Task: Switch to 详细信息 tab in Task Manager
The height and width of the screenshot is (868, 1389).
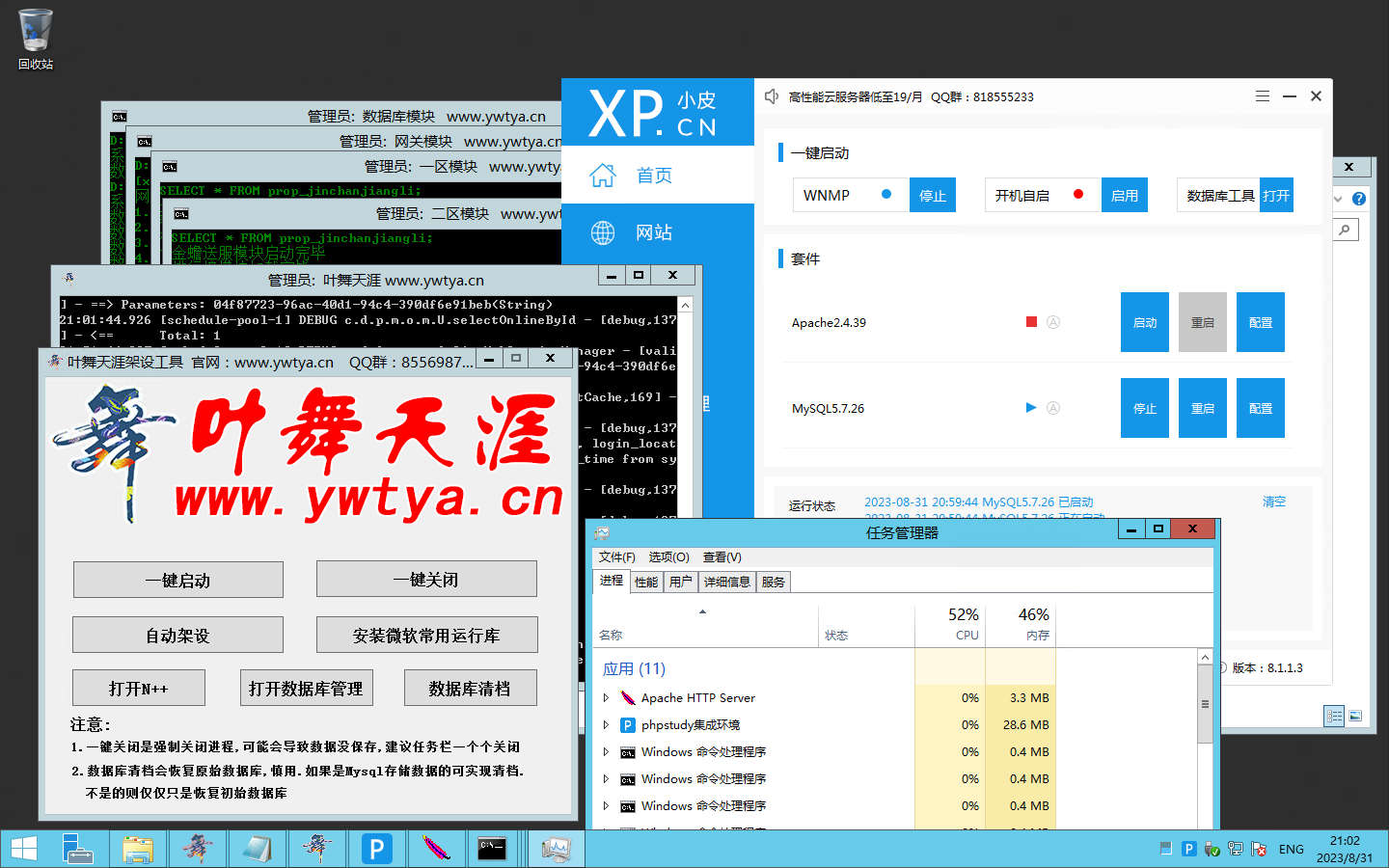Action: (726, 582)
